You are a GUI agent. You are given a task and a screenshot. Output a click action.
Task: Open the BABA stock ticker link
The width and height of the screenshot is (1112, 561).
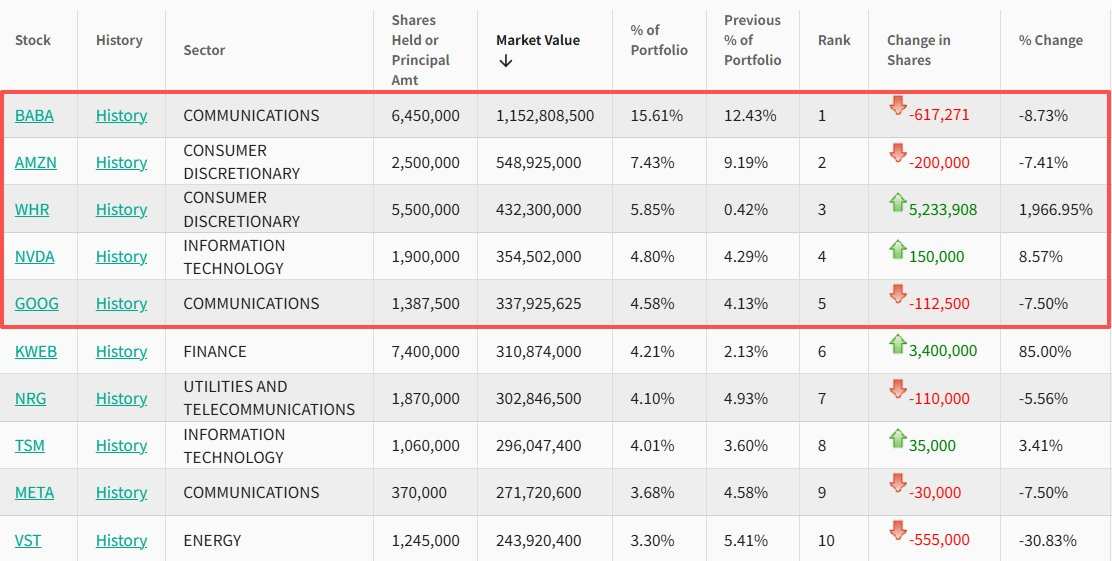pyautogui.click(x=35, y=116)
